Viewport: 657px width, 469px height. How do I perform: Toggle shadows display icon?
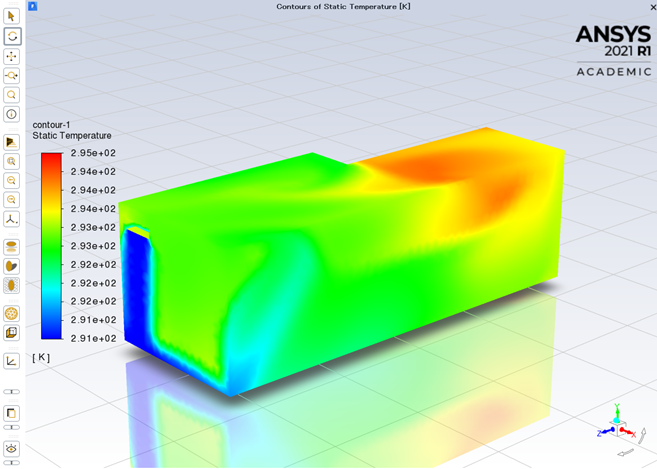point(11,266)
